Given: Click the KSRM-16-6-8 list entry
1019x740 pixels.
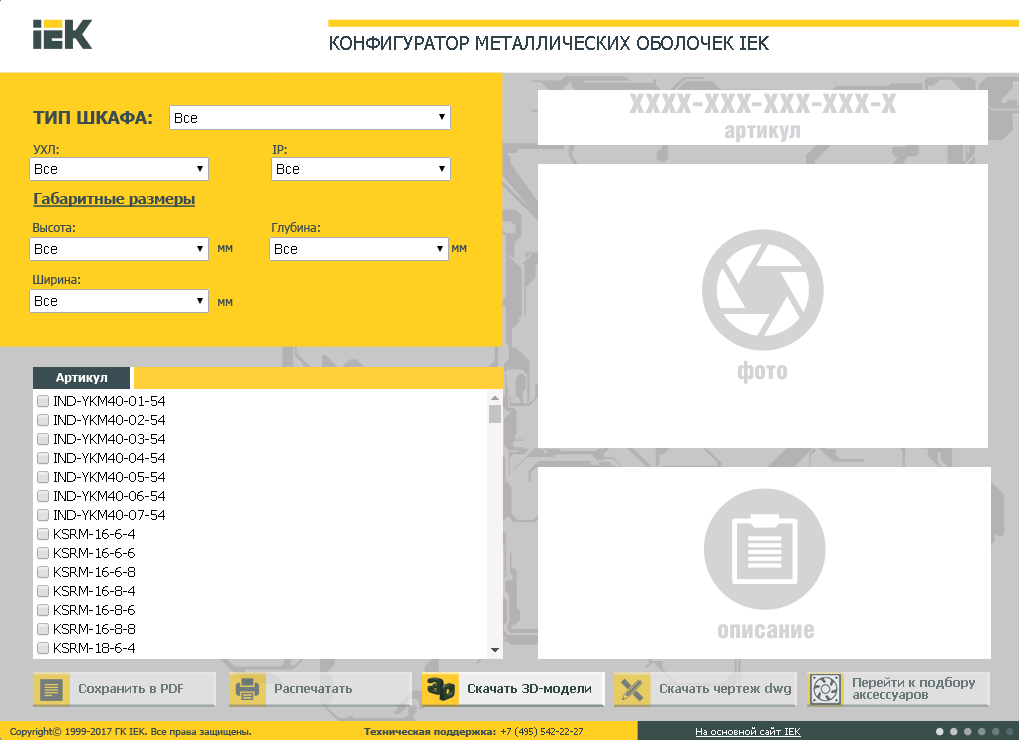Looking at the screenshot, I should (94, 572).
